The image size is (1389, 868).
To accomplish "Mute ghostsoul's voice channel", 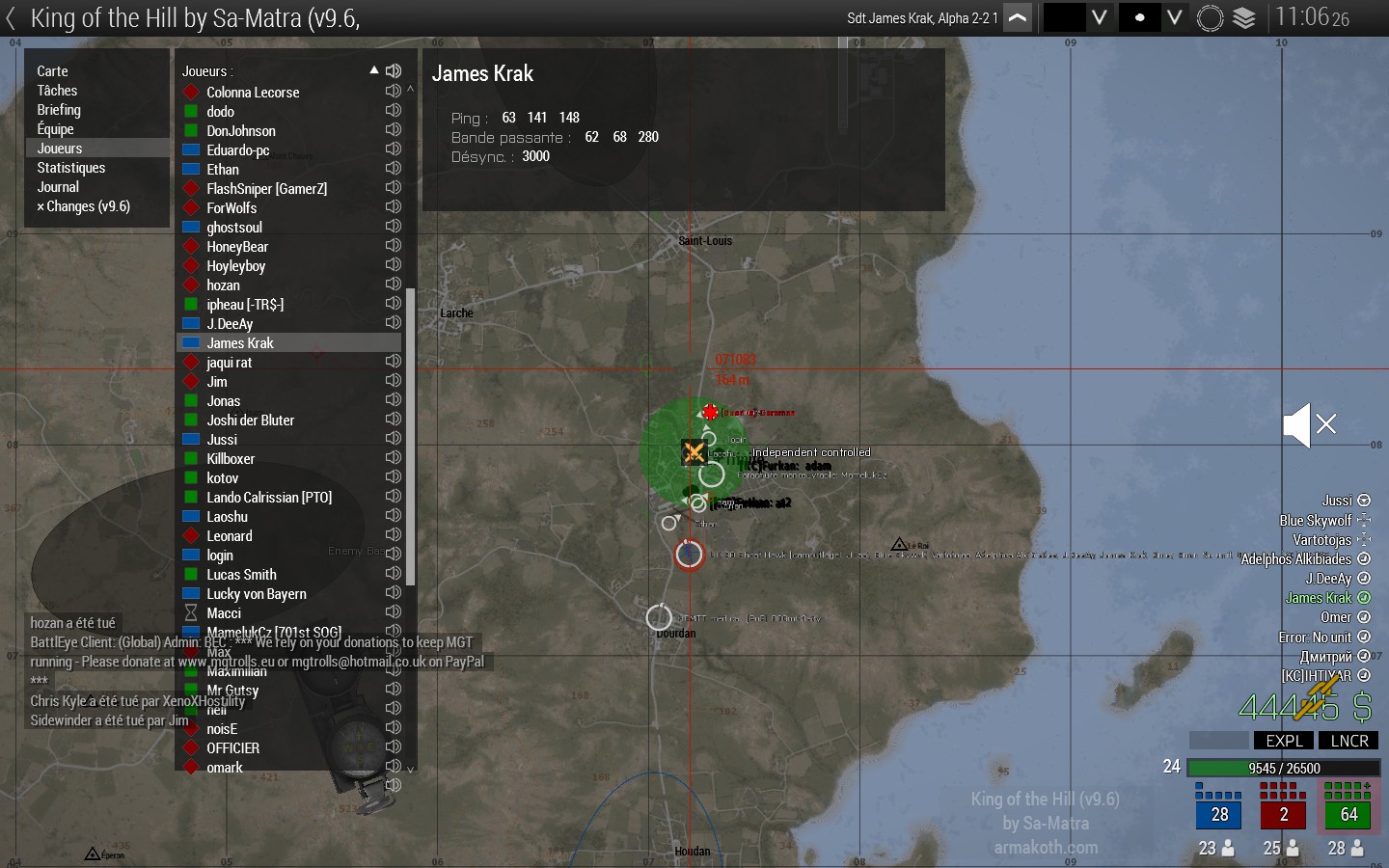I will pos(394,227).
